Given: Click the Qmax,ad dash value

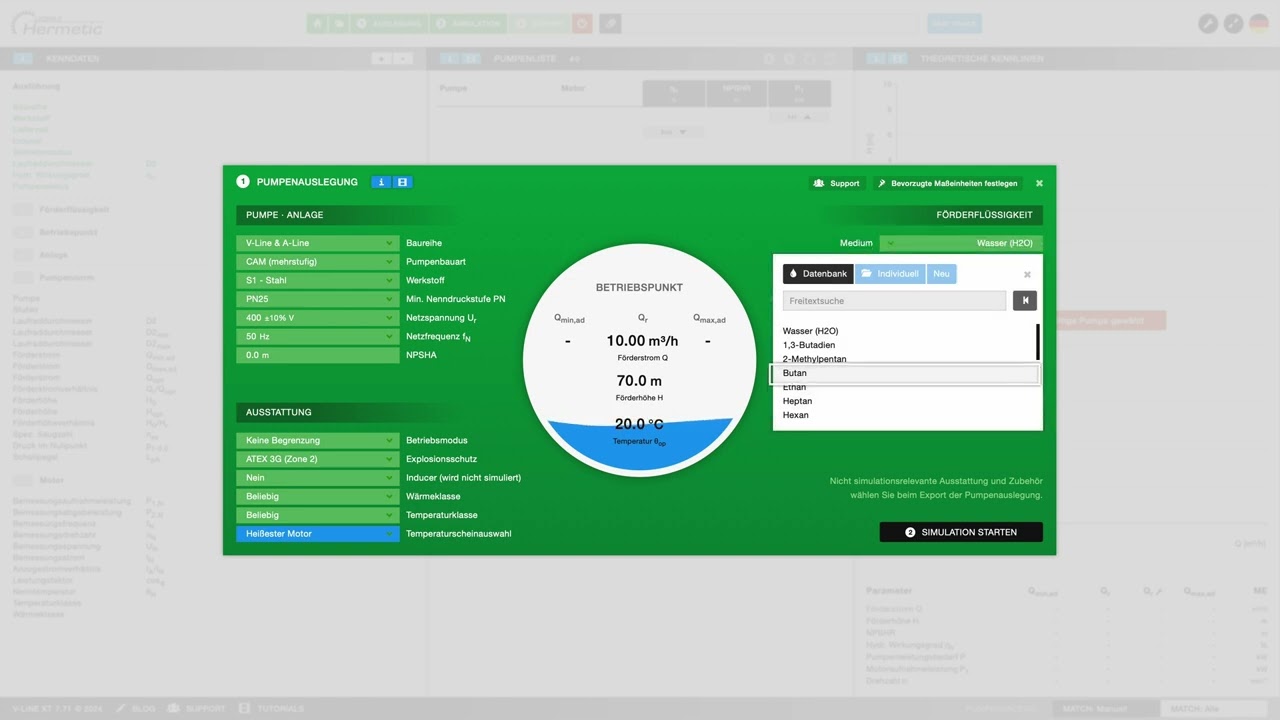Looking at the screenshot, I should 708,341.
